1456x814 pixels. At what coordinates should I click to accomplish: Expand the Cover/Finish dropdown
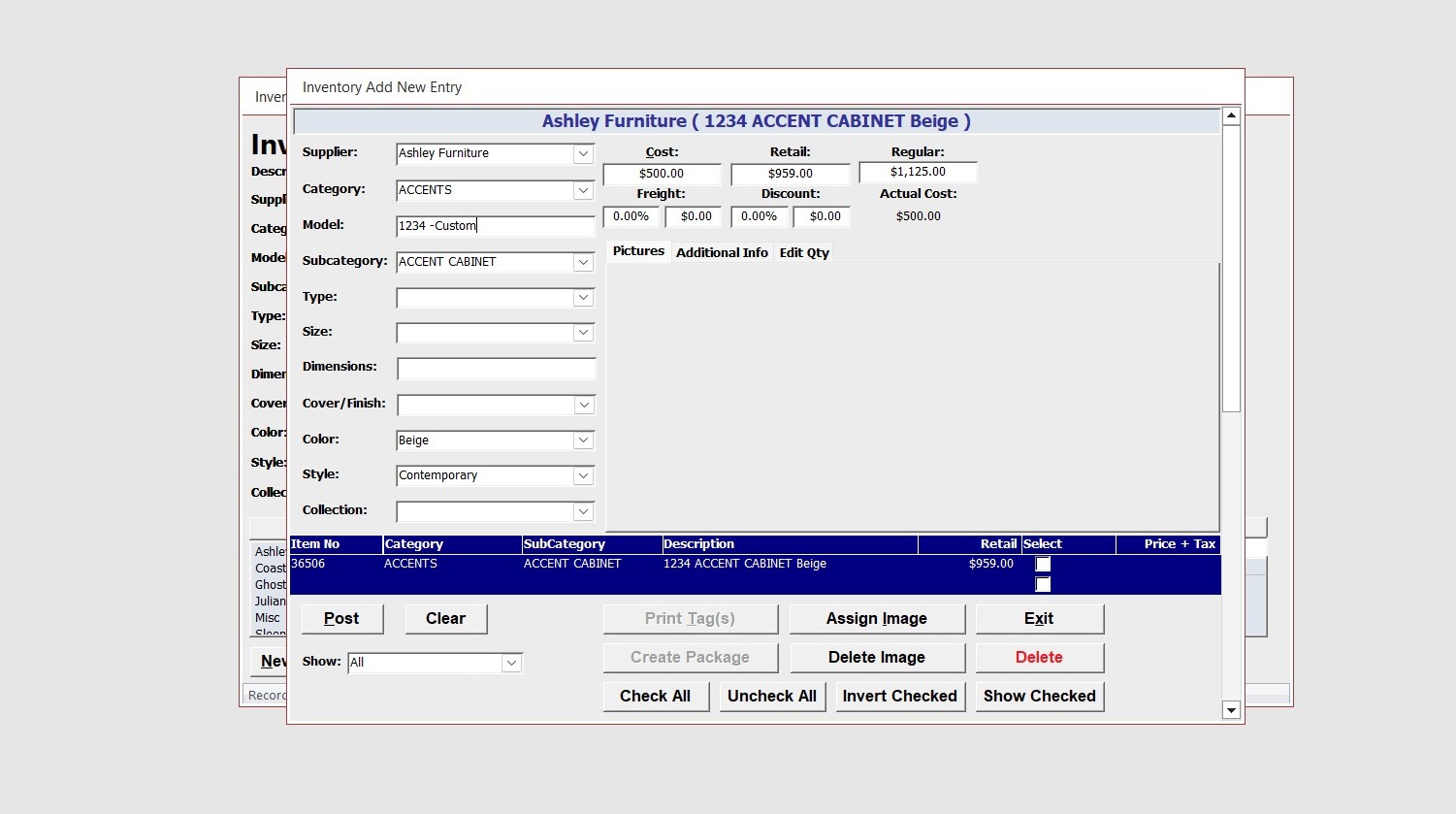[583, 405]
